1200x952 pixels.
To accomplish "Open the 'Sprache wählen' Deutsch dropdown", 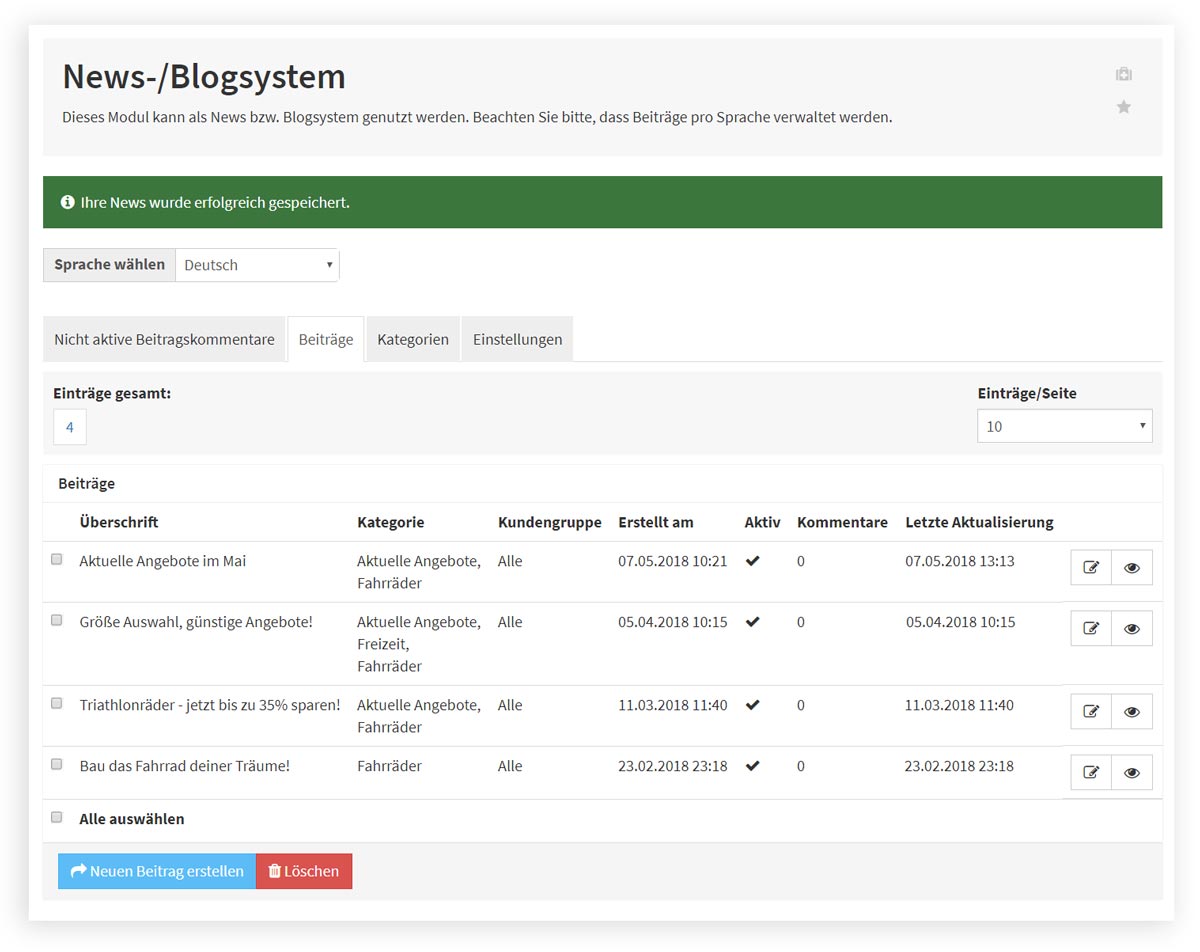I will 257,265.
